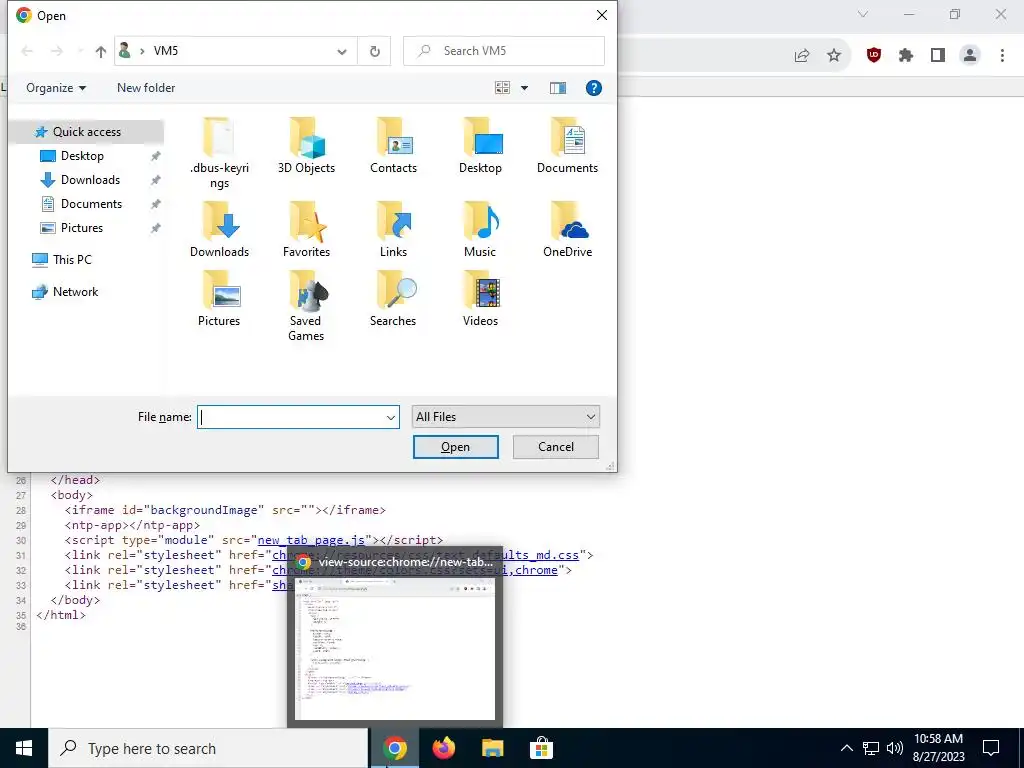The width and height of the screenshot is (1024, 768).
Task: Click the VM5 breadcrumb in address bar
Action: 166,51
